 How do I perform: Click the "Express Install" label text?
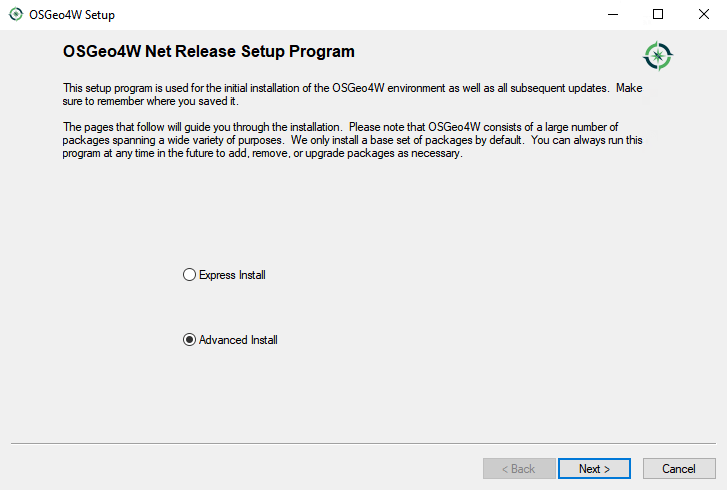click(232, 275)
